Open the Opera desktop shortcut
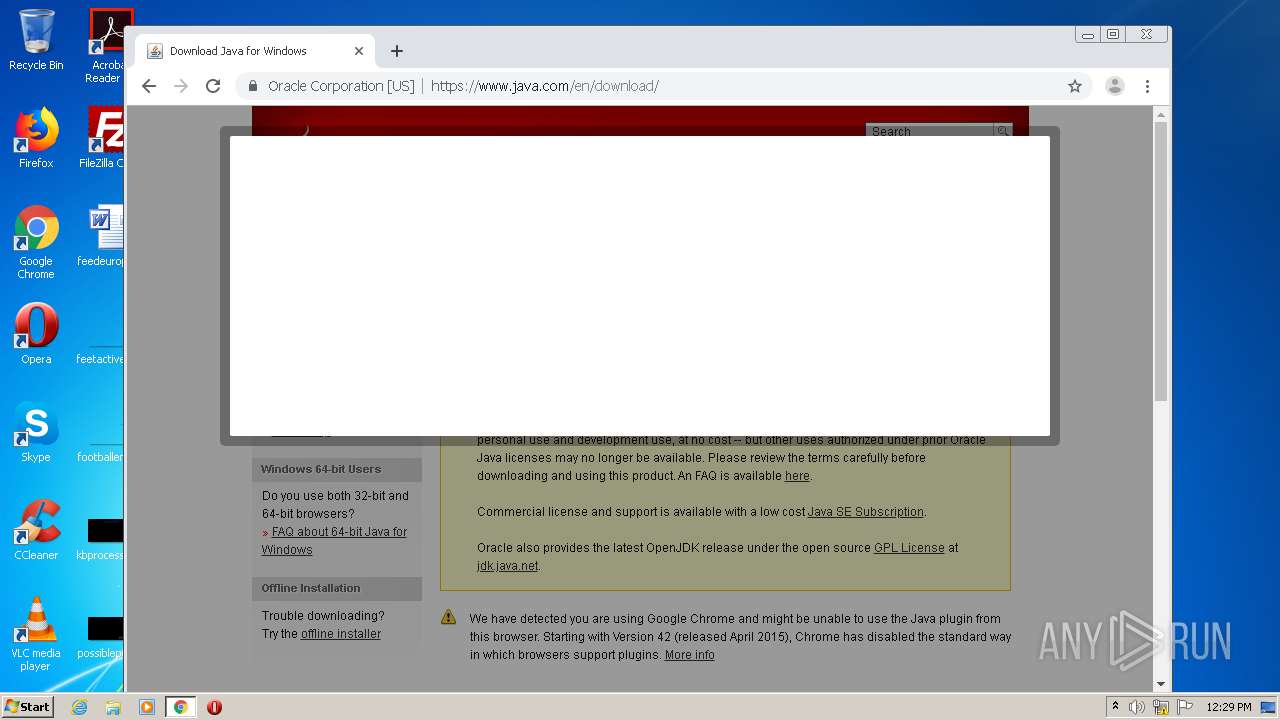Image resolution: width=1280 pixels, height=720 pixels. [x=36, y=334]
